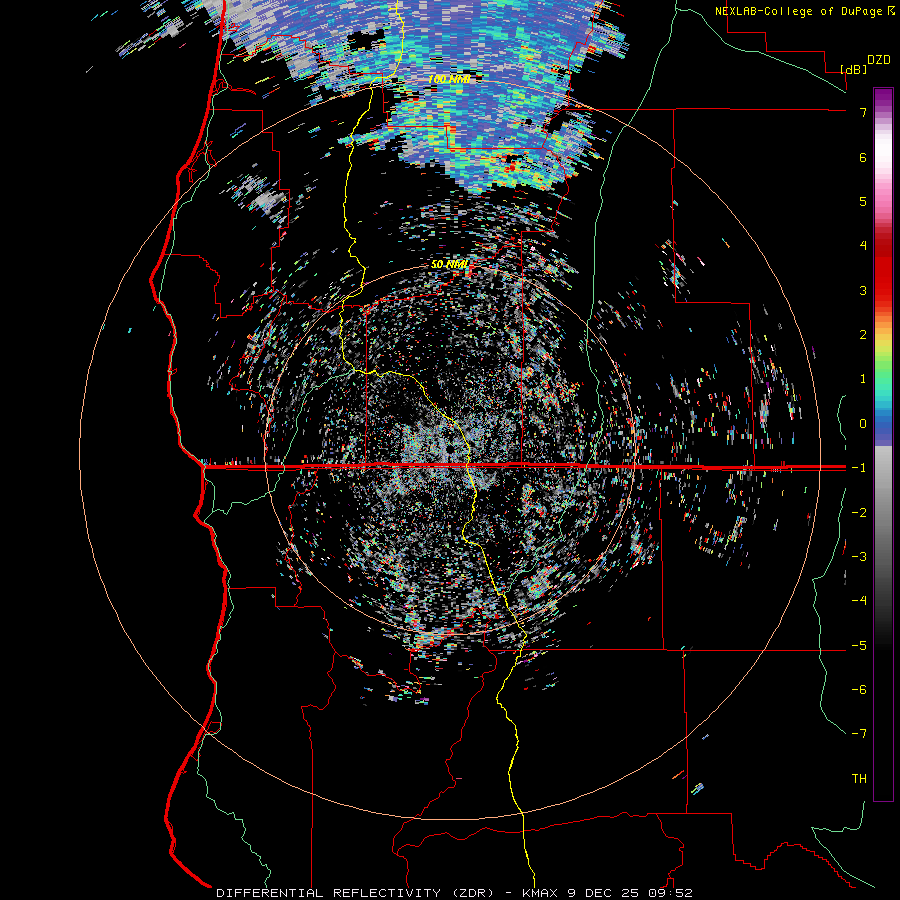This screenshot has height=900, width=900.
Task: Select the 4 value on color scale
Action: point(863,246)
